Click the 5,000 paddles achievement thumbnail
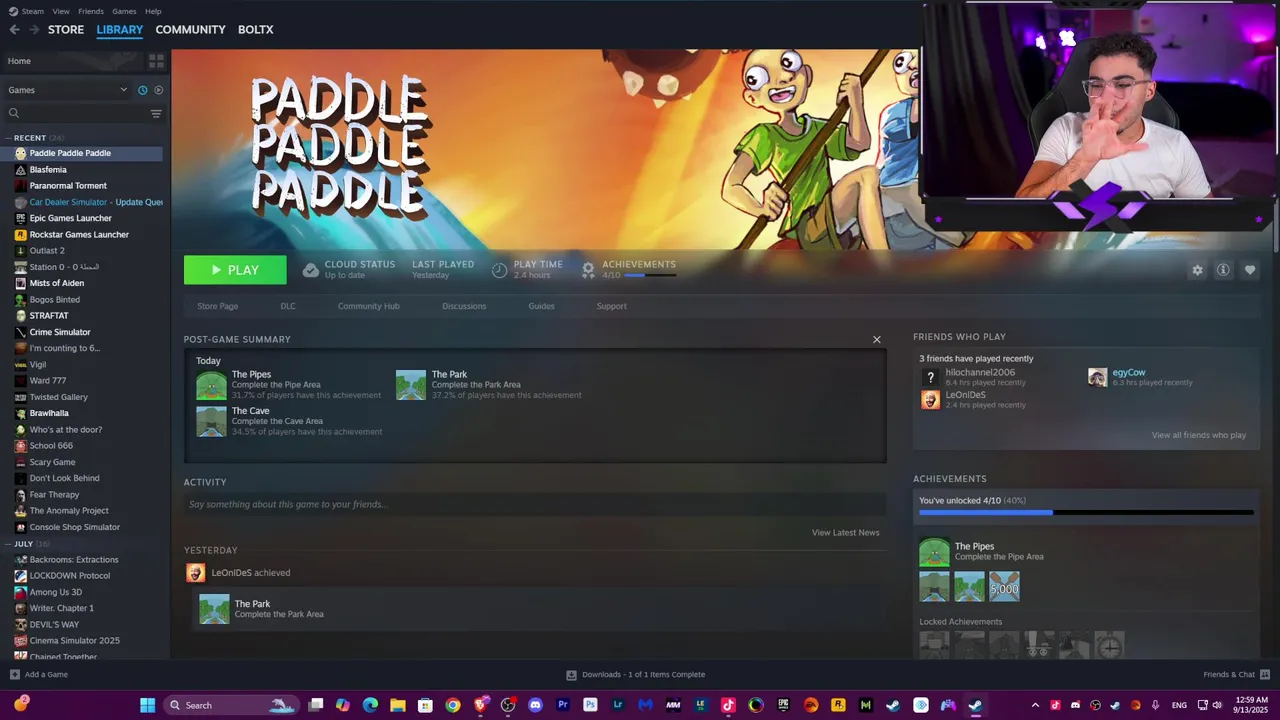 [1004, 587]
